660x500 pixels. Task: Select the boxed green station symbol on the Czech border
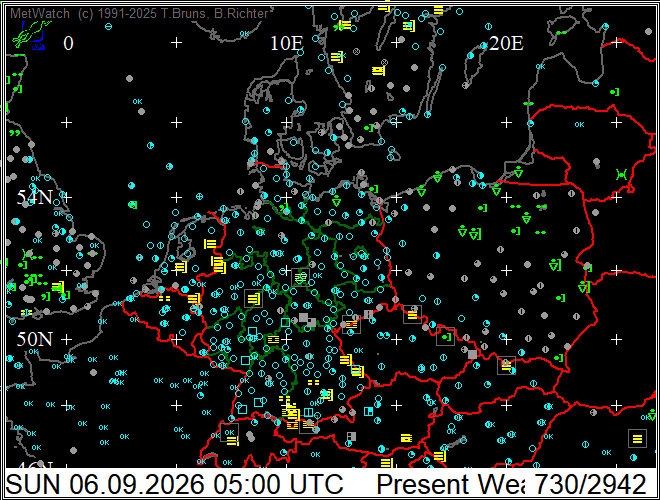coord(445,337)
